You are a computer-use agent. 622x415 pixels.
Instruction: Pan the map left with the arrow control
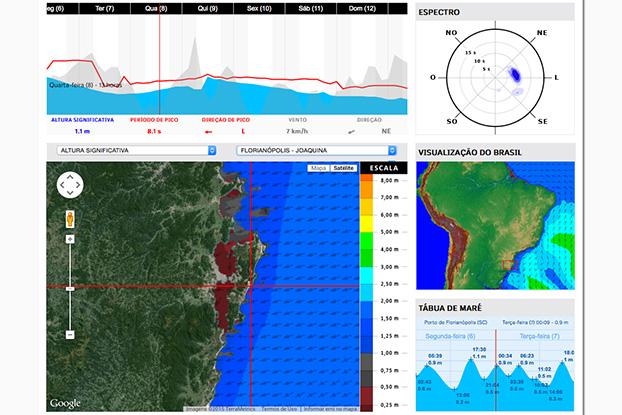(x=62, y=185)
